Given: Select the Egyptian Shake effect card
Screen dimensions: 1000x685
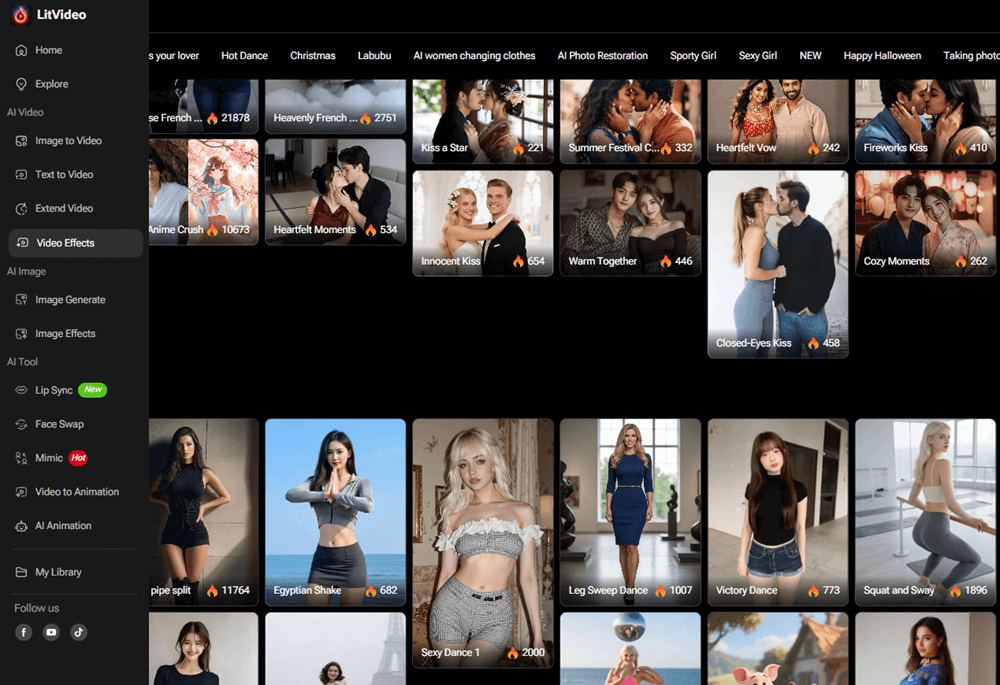Looking at the screenshot, I should pyautogui.click(x=335, y=510).
